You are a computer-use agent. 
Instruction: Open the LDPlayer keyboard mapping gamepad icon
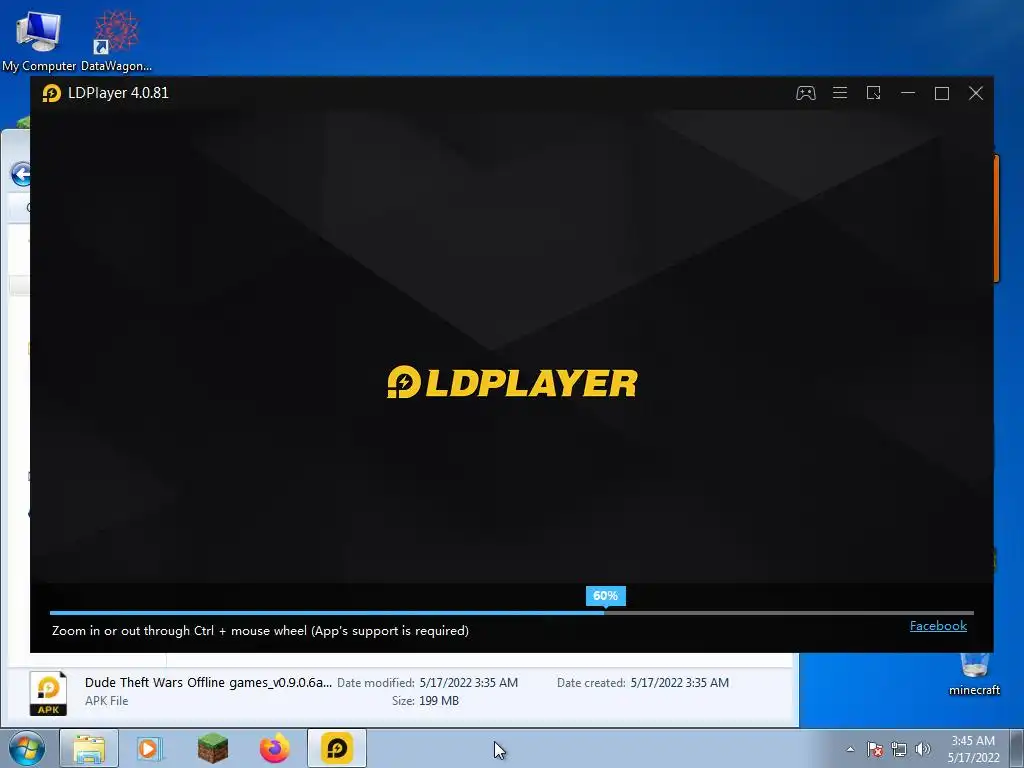(805, 93)
